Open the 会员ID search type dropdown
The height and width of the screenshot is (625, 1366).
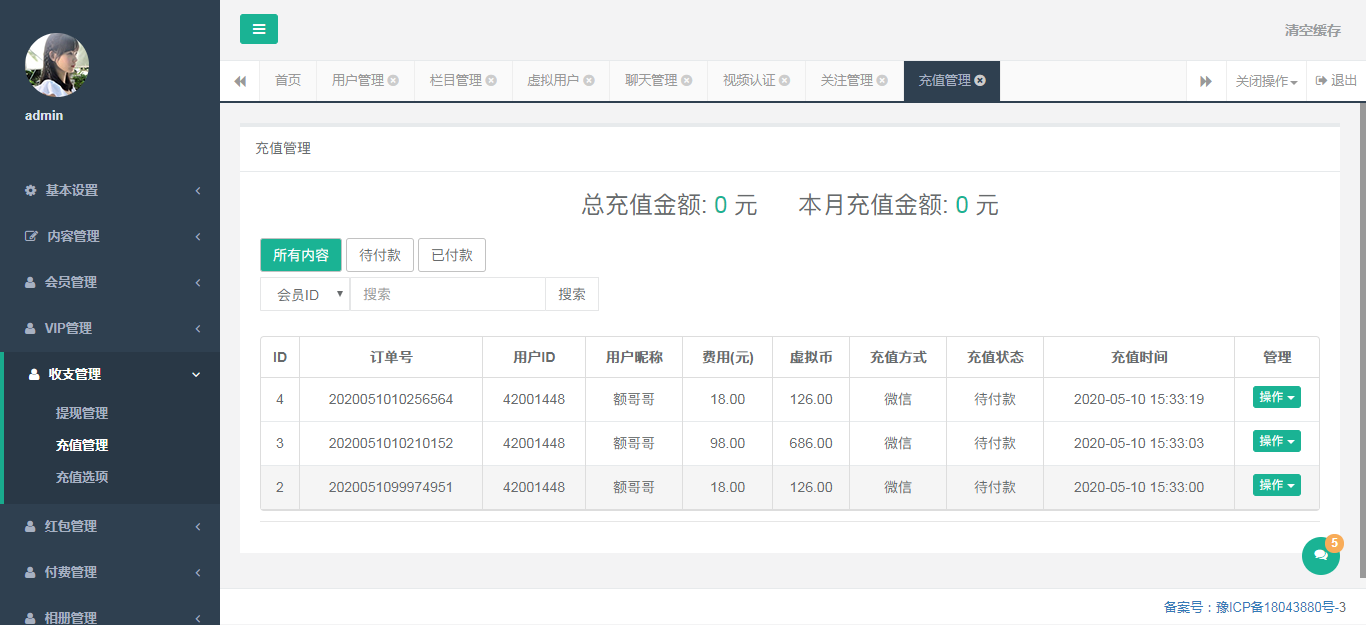pyautogui.click(x=305, y=295)
